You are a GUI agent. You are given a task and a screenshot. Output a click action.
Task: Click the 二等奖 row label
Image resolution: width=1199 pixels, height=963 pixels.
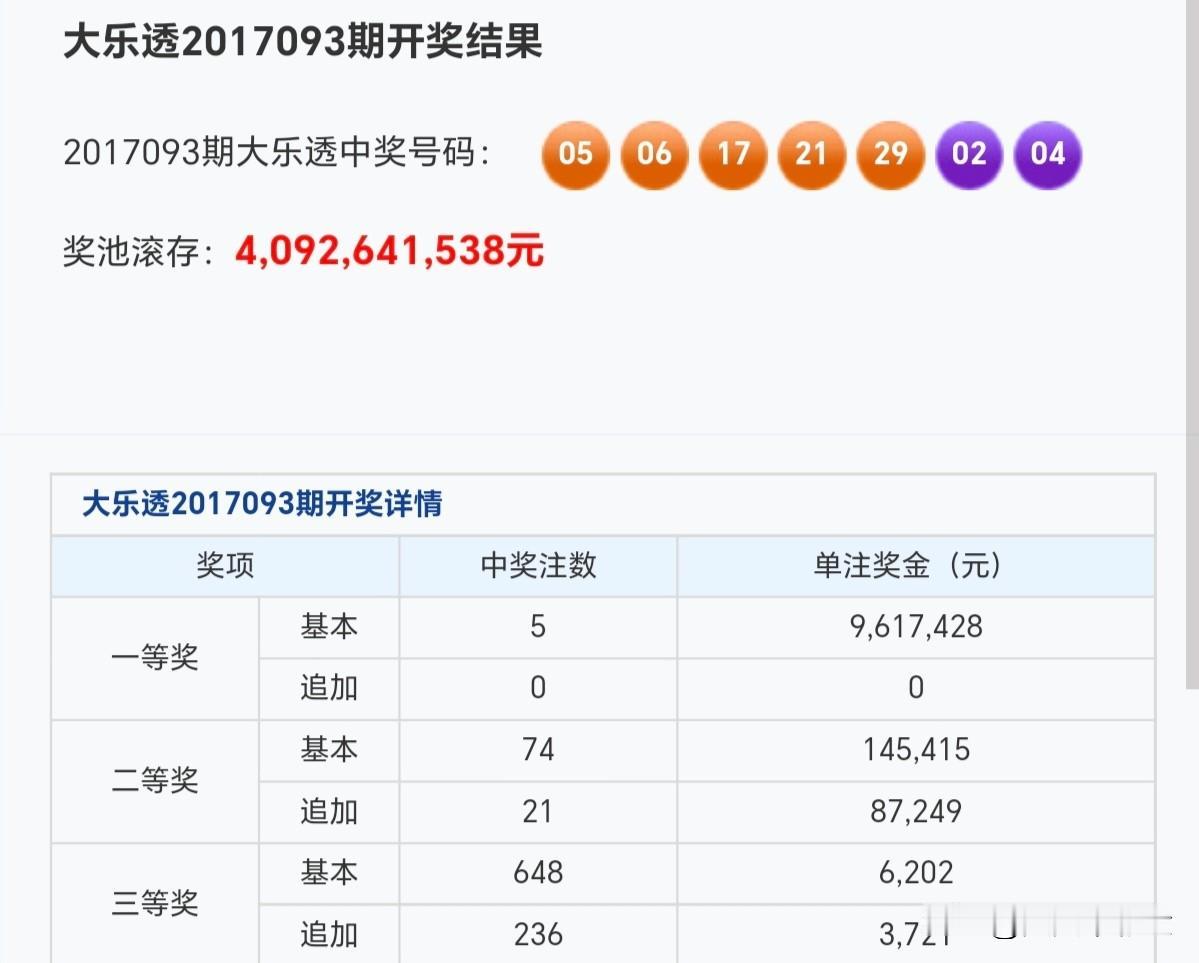[154, 782]
